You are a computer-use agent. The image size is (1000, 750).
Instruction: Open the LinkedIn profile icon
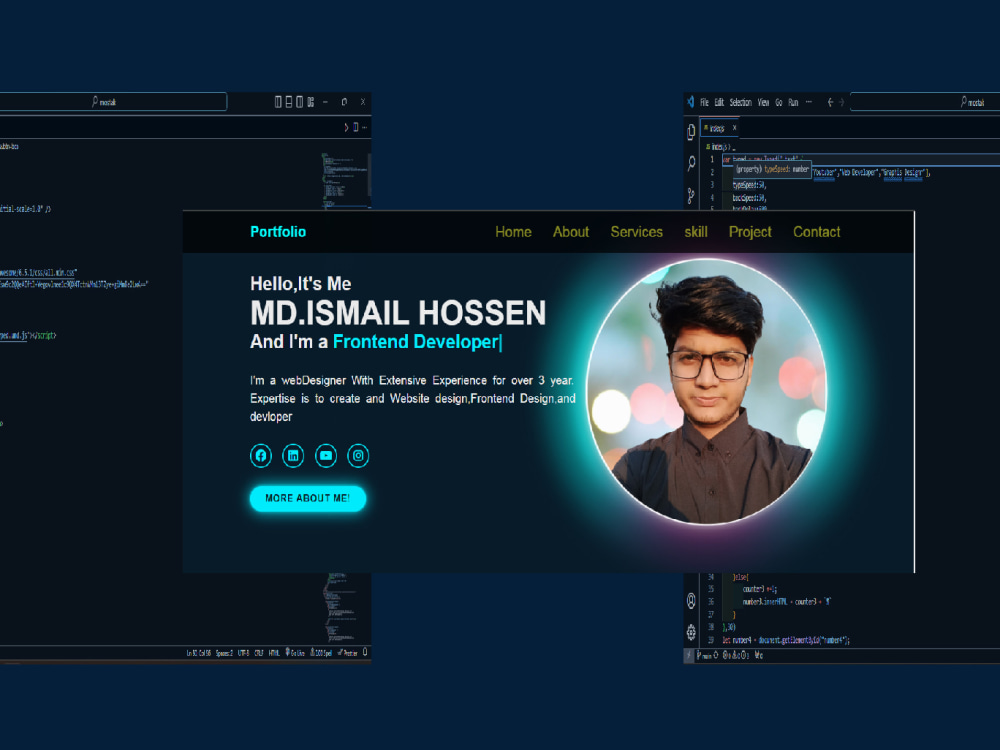tap(293, 455)
